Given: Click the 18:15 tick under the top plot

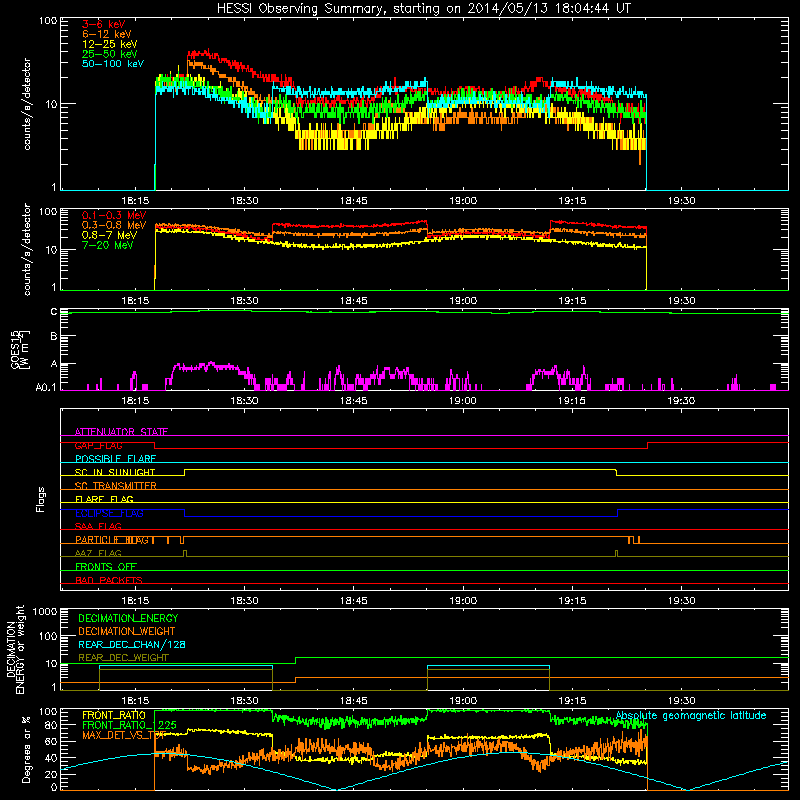Looking at the screenshot, I should pyautogui.click(x=135, y=201).
